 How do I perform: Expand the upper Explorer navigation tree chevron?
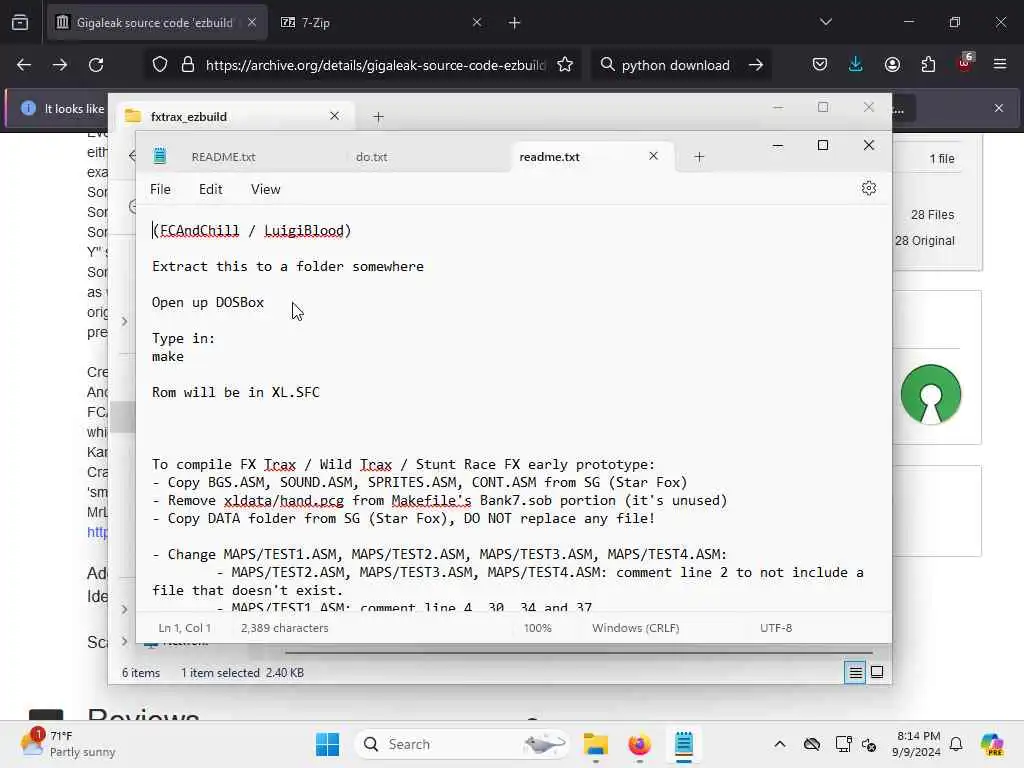124,321
